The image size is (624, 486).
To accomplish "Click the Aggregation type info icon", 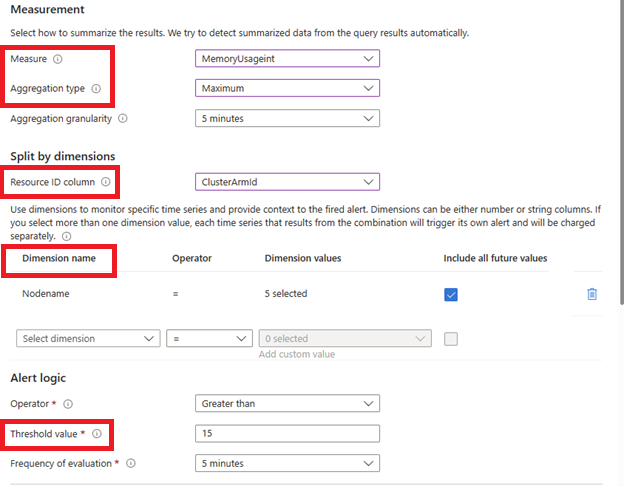I will point(96,89).
